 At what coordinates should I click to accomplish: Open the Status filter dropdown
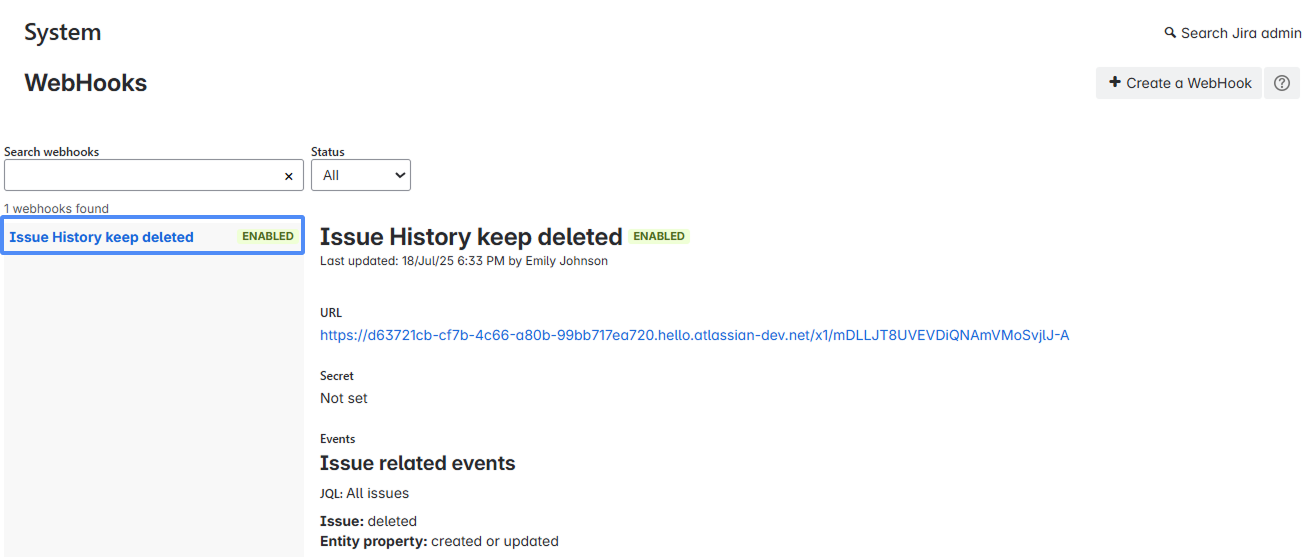(360, 175)
